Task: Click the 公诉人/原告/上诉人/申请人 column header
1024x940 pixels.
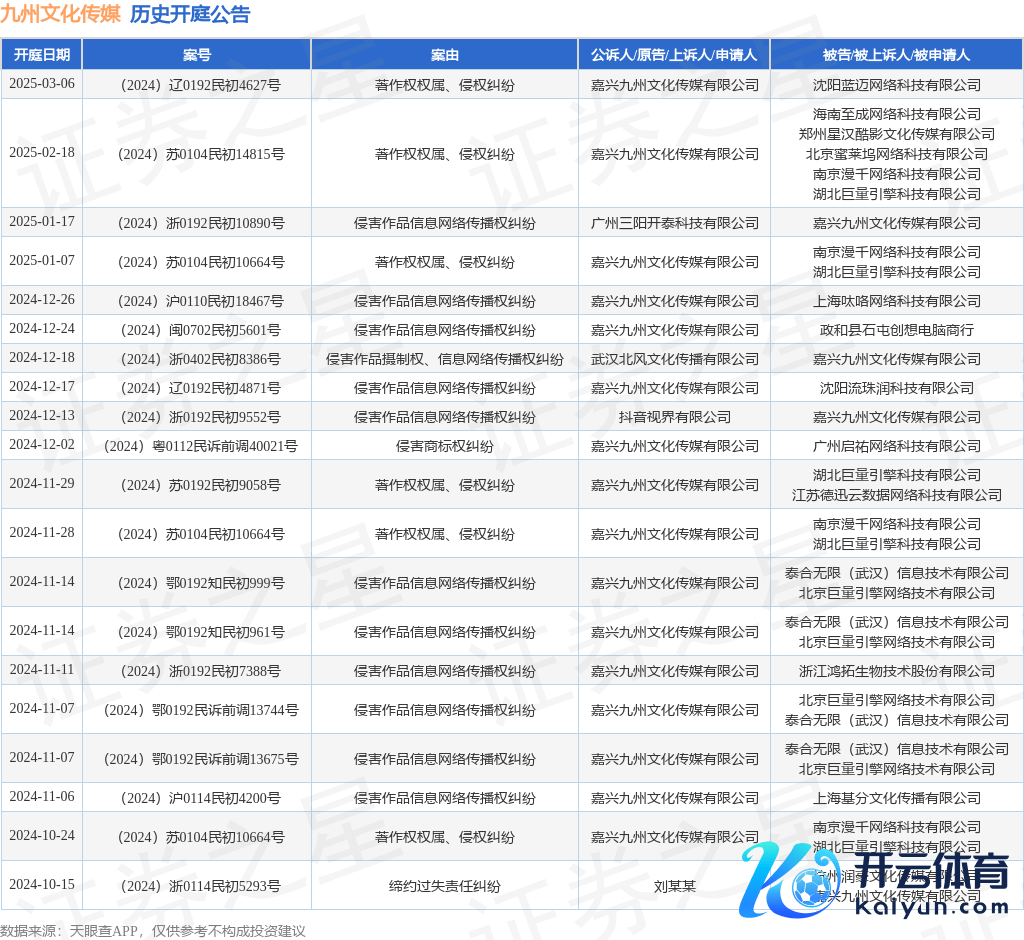Action: point(674,55)
